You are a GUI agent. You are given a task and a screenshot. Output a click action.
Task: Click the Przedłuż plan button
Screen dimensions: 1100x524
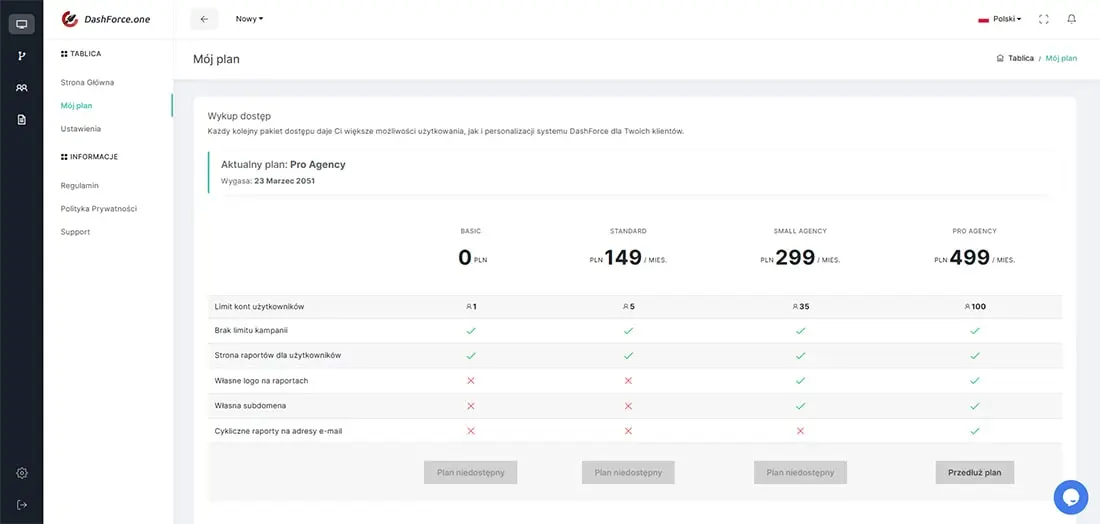974,473
